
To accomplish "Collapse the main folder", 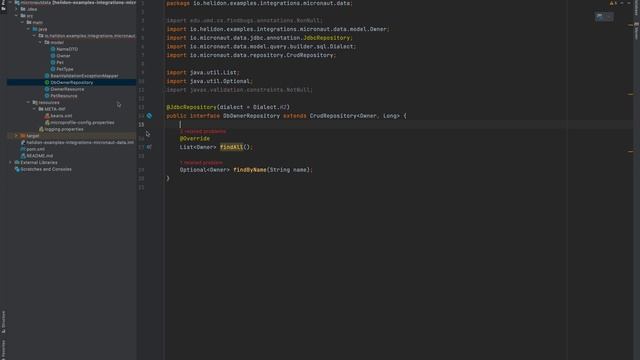I will [22, 22].
